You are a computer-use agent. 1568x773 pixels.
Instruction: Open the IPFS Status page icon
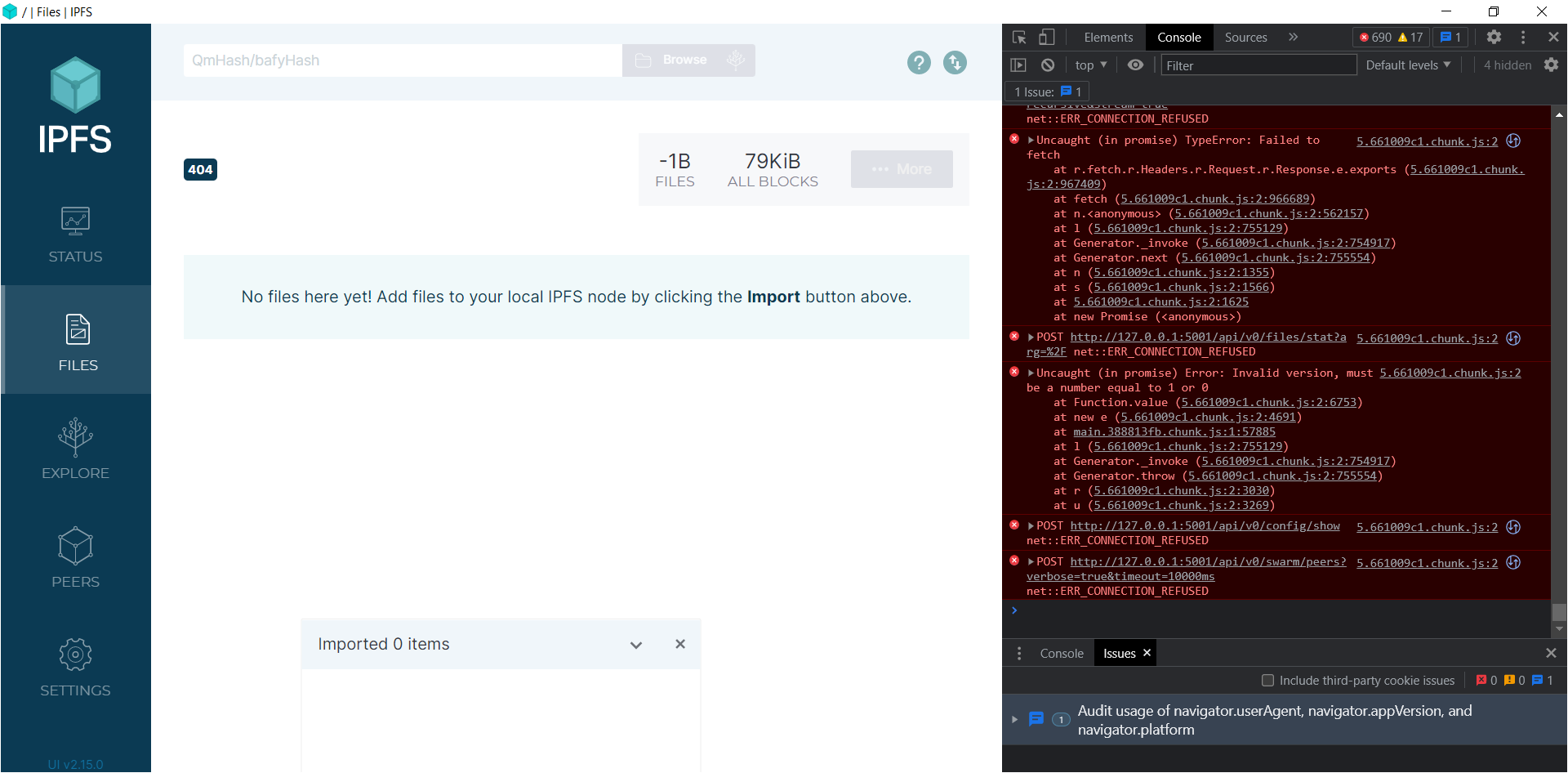pos(75,221)
